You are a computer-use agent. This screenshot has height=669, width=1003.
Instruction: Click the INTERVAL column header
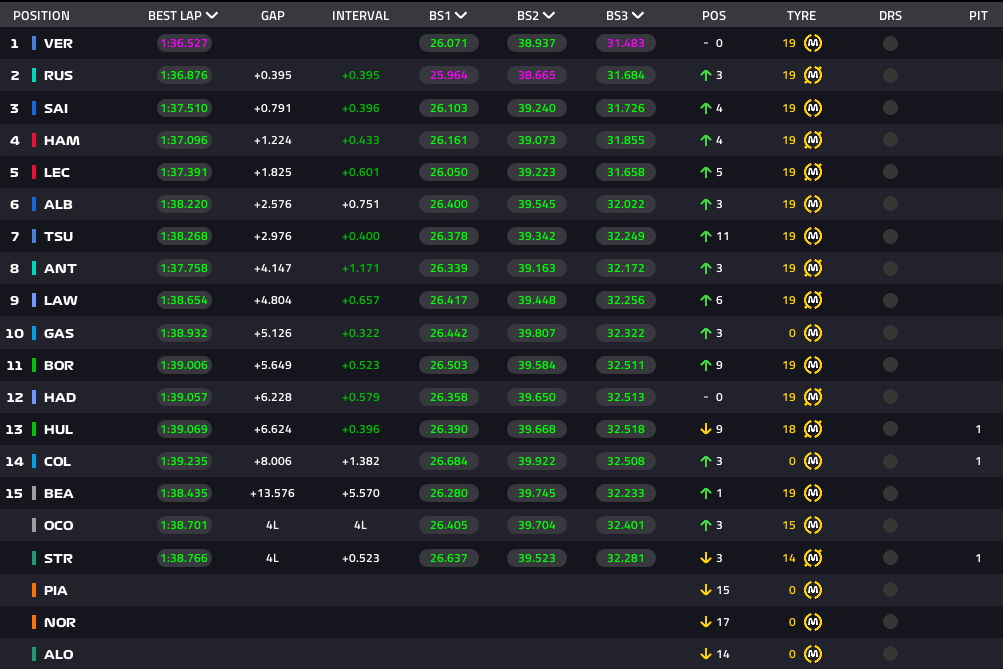(360, 16)
